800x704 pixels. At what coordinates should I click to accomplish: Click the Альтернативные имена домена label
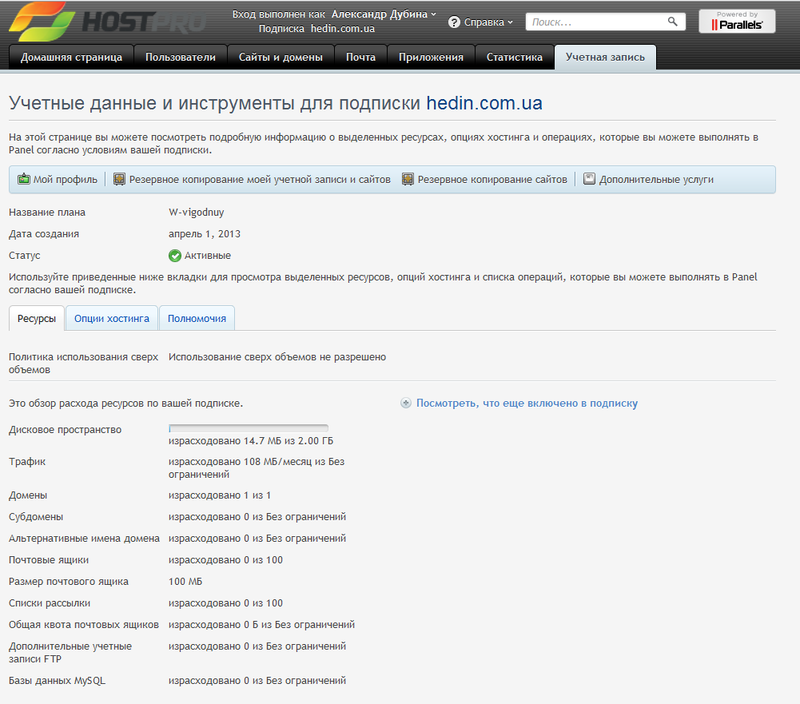pyautogui.click(x=84, y=538)
